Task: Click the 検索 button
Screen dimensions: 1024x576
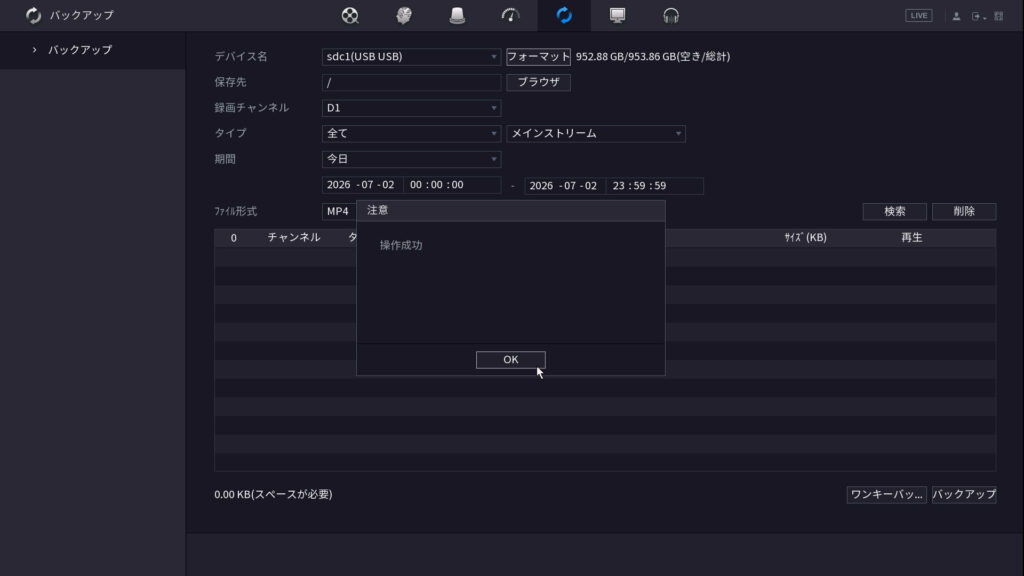Action: click(895, 211)
